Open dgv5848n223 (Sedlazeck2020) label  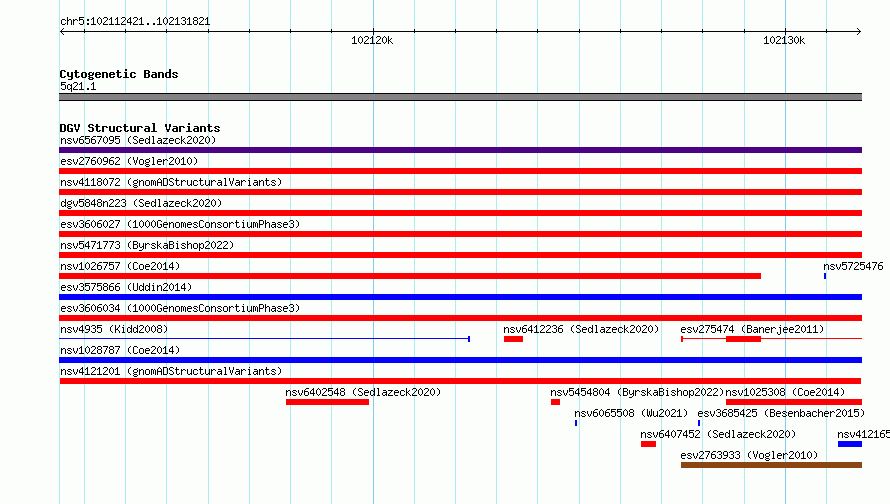[x=141, y=203]
